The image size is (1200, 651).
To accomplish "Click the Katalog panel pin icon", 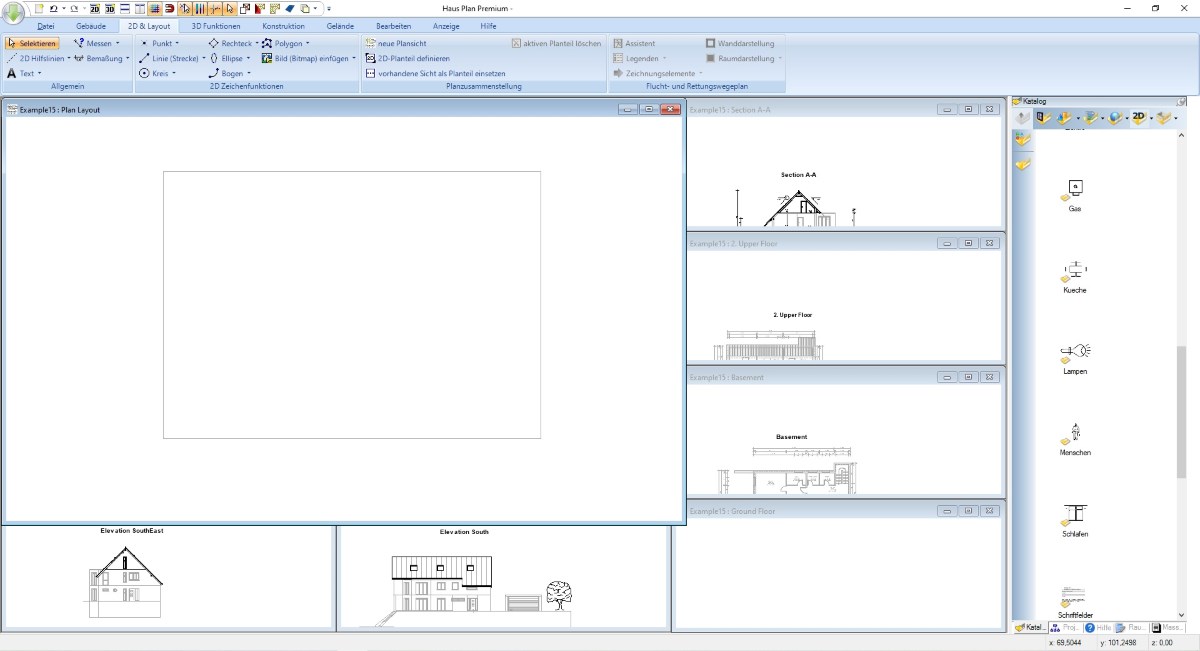I will click(1181, 101).
